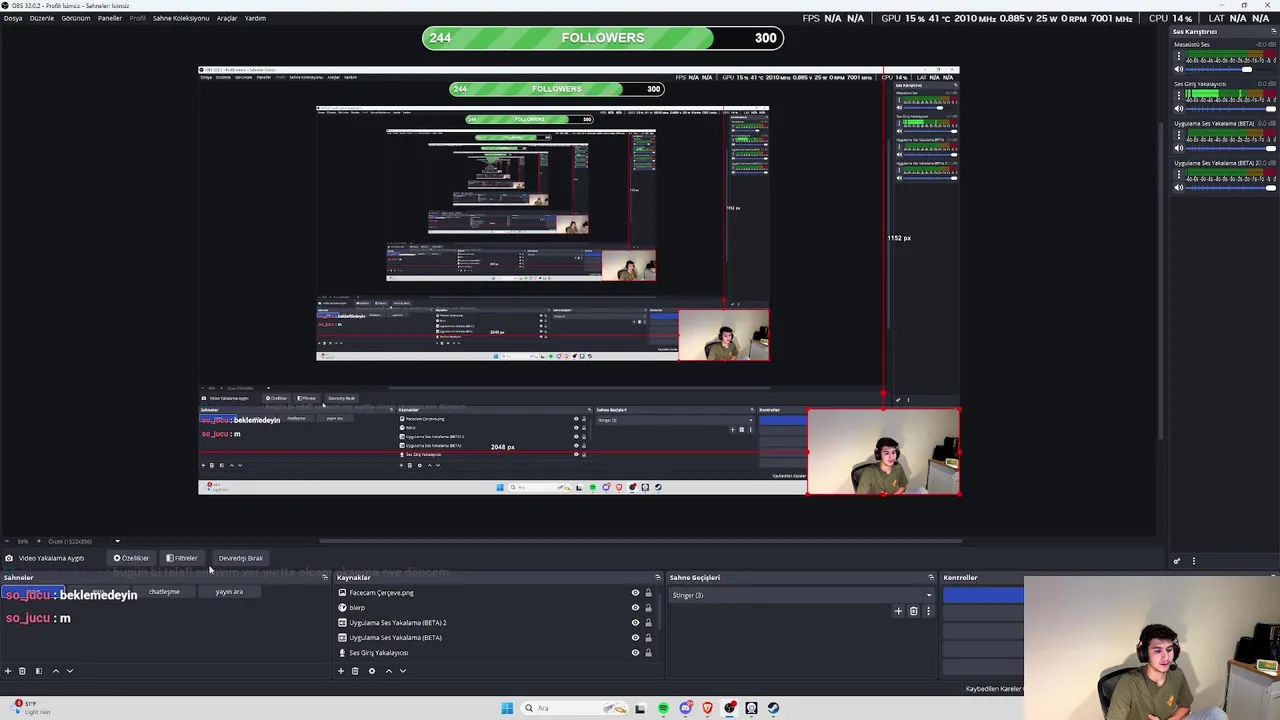The image size is (1280, 720).
Task: Lock the Ses Giriş Yakalayıcısı source
Action: pyautogui.click(x=648, y=653)
